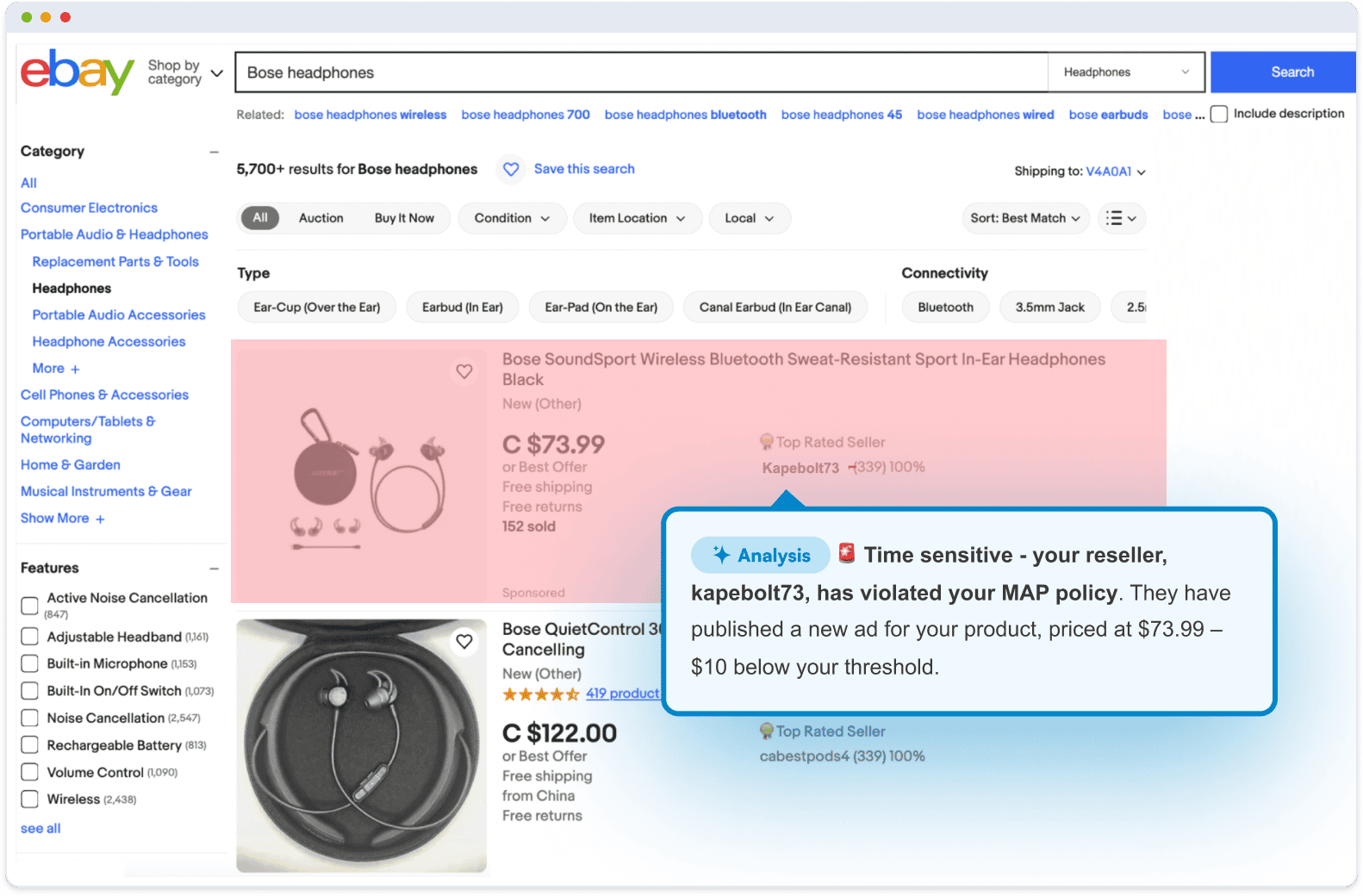
Task: Expand the Item Location dropdown
Action: point(638,218)
